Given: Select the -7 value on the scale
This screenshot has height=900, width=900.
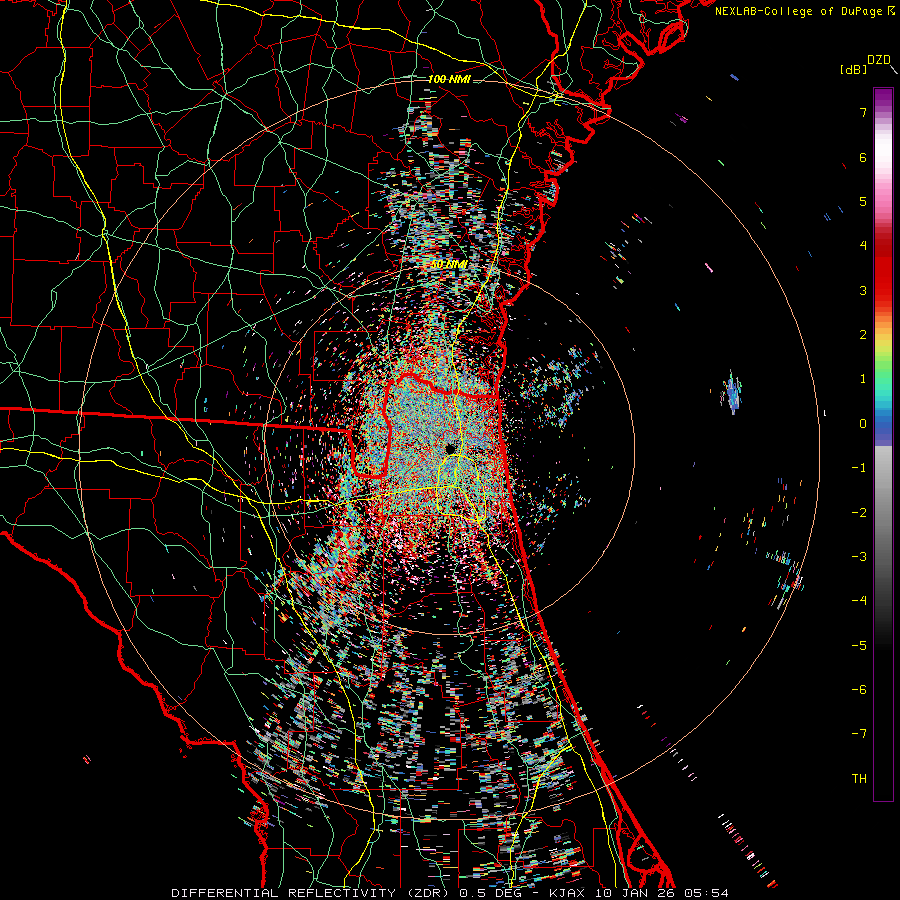Looking at the screenshot, I should [x=859, y=734].
